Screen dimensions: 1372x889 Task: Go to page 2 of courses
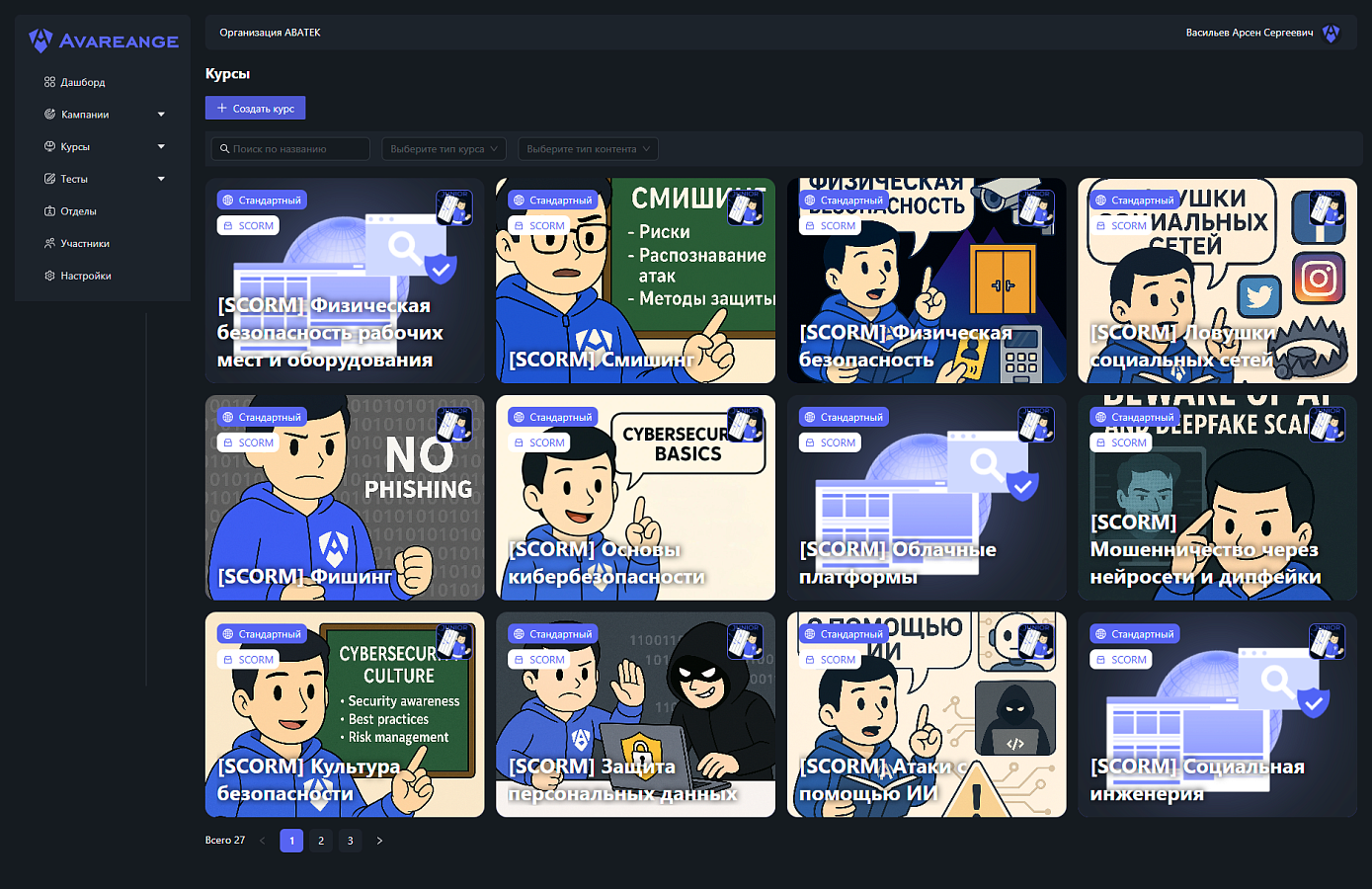pos(321,841)
